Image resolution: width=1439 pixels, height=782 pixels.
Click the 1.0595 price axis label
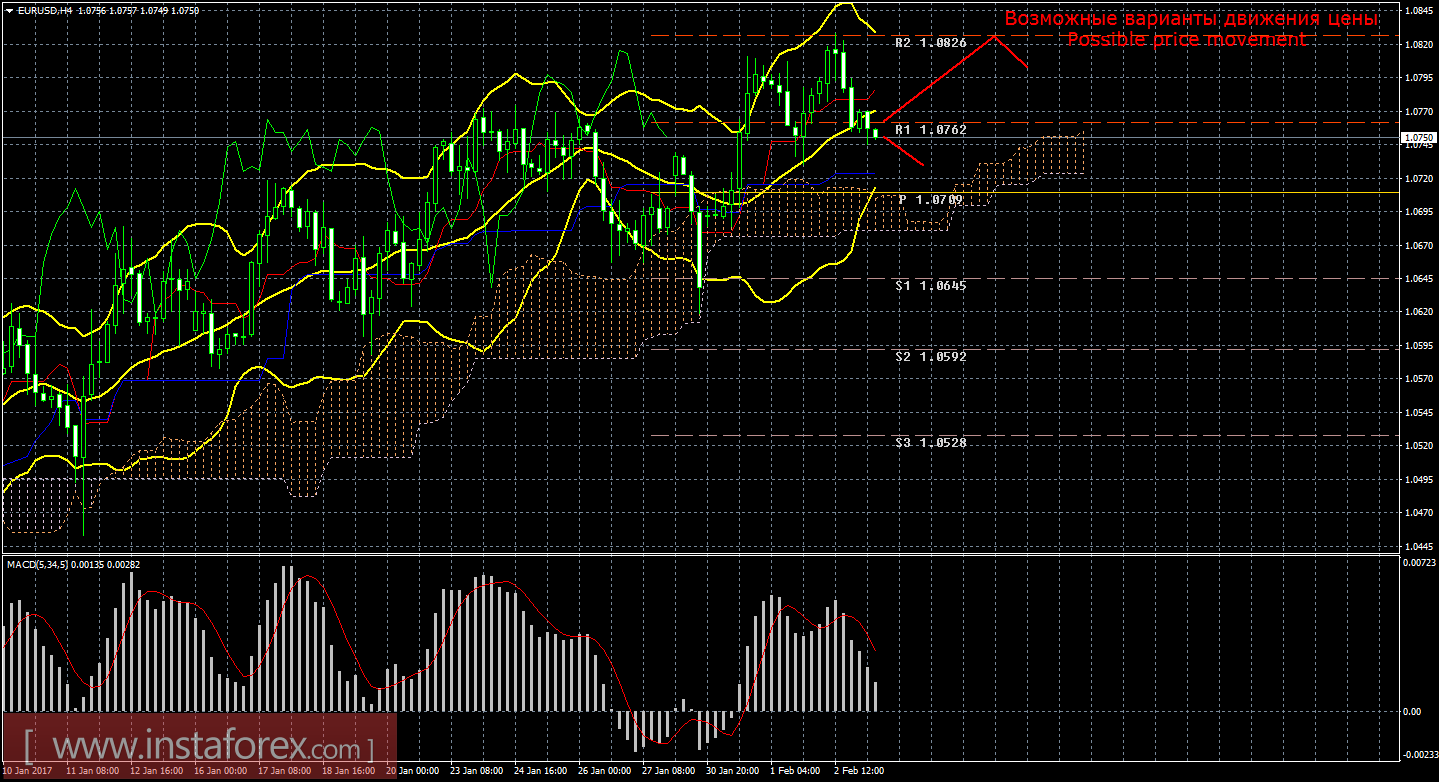coord(1418,345)
